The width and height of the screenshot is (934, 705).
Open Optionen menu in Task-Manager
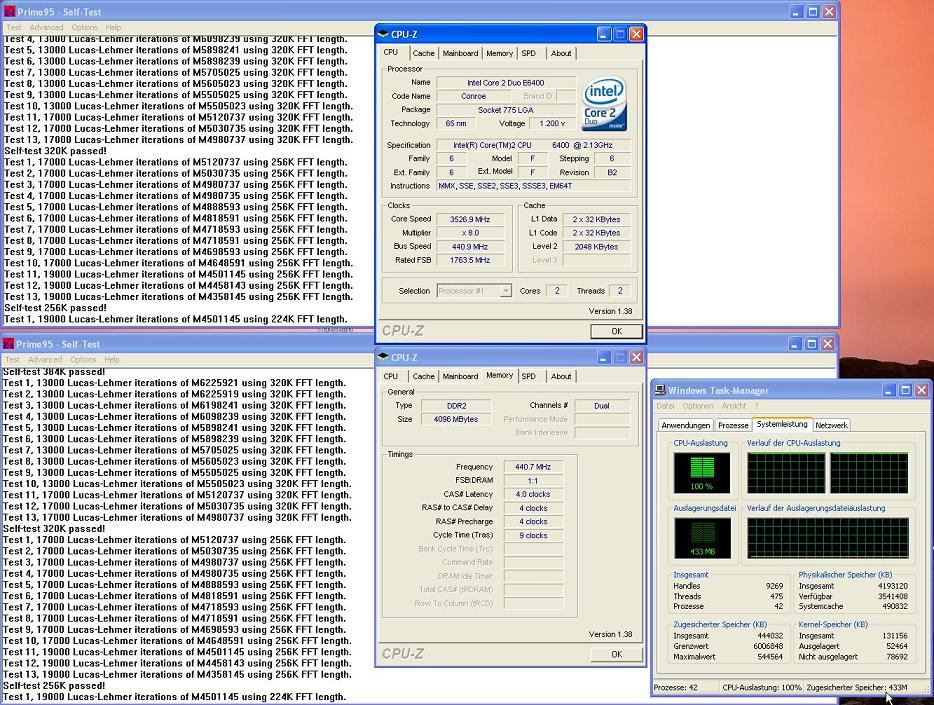click(698, 406)
